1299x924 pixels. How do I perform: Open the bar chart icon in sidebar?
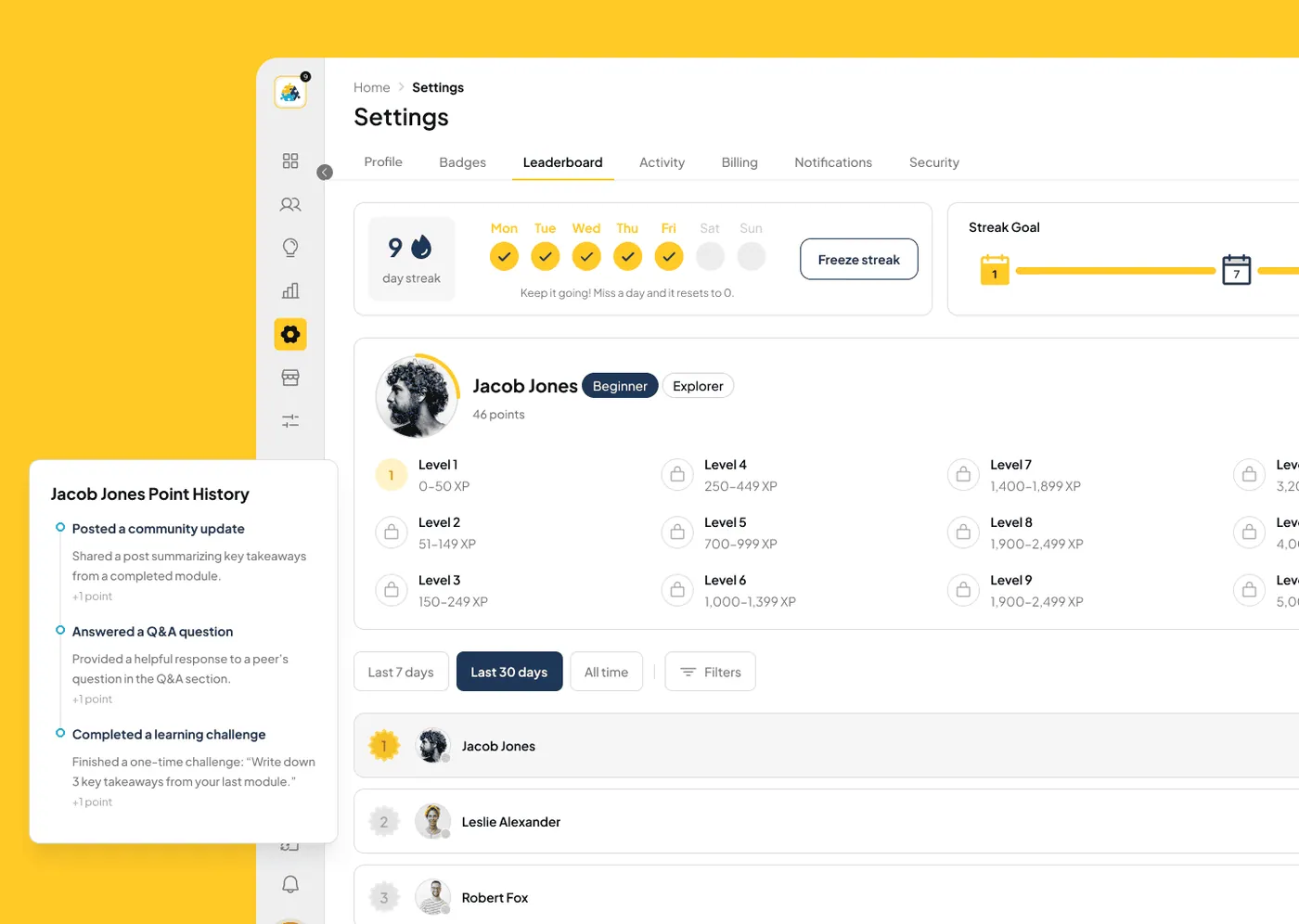(290, 290)
